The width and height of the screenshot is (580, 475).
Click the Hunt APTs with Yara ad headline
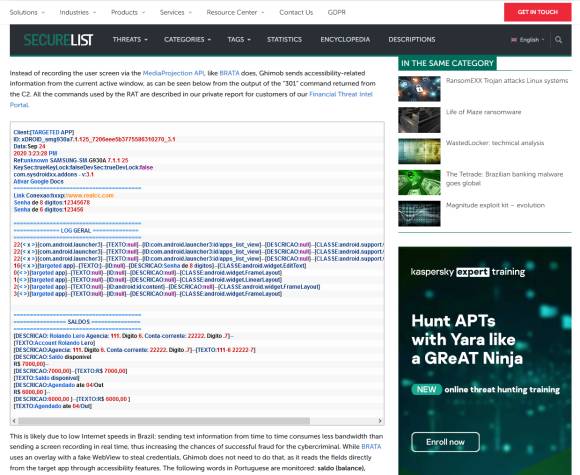(x=467, y=340)
